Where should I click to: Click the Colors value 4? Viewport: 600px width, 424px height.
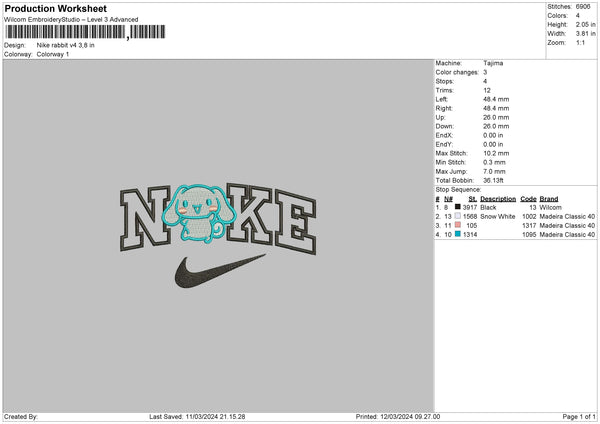[577, 16]
